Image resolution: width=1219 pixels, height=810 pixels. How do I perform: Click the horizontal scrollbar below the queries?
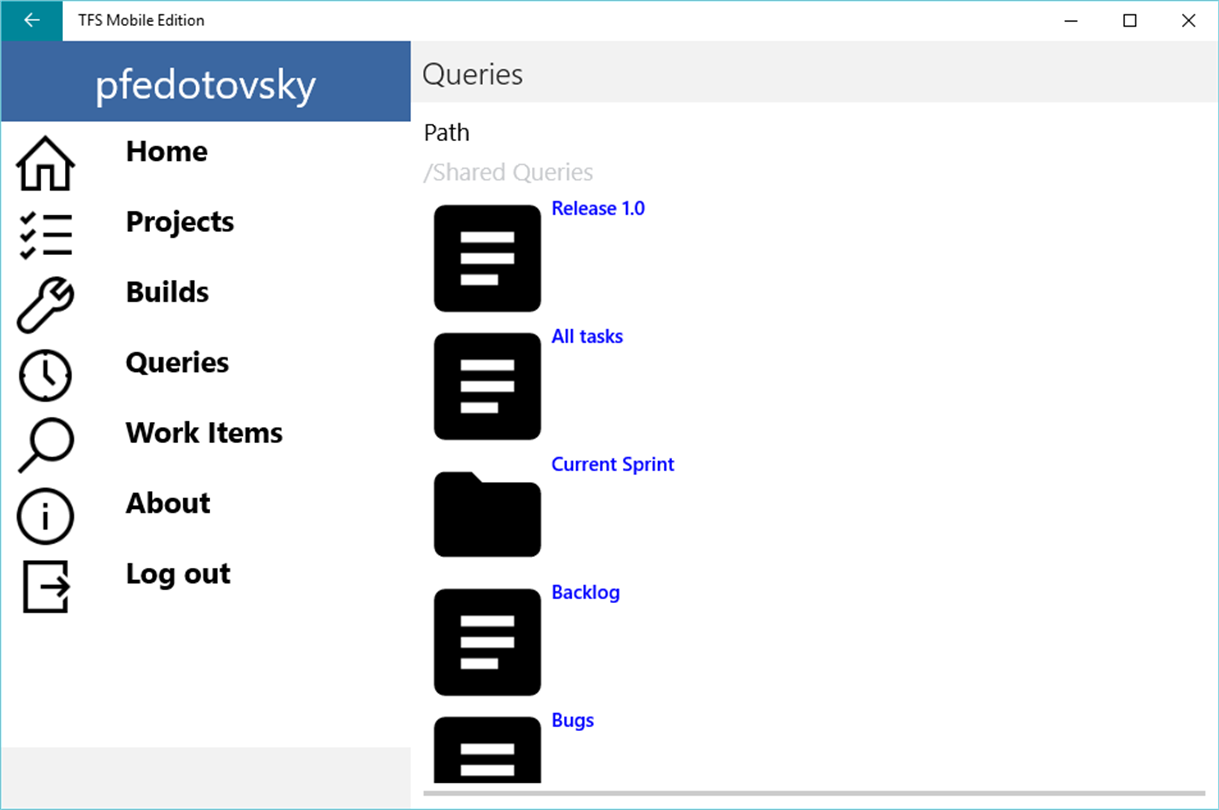[814, 793]
